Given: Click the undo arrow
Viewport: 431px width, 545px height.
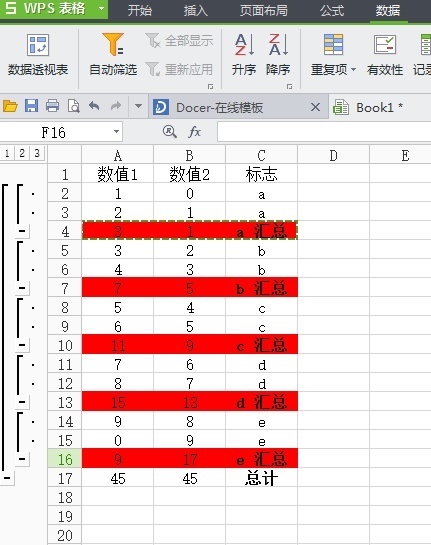Looking at the screenshot, I should 94,106.
